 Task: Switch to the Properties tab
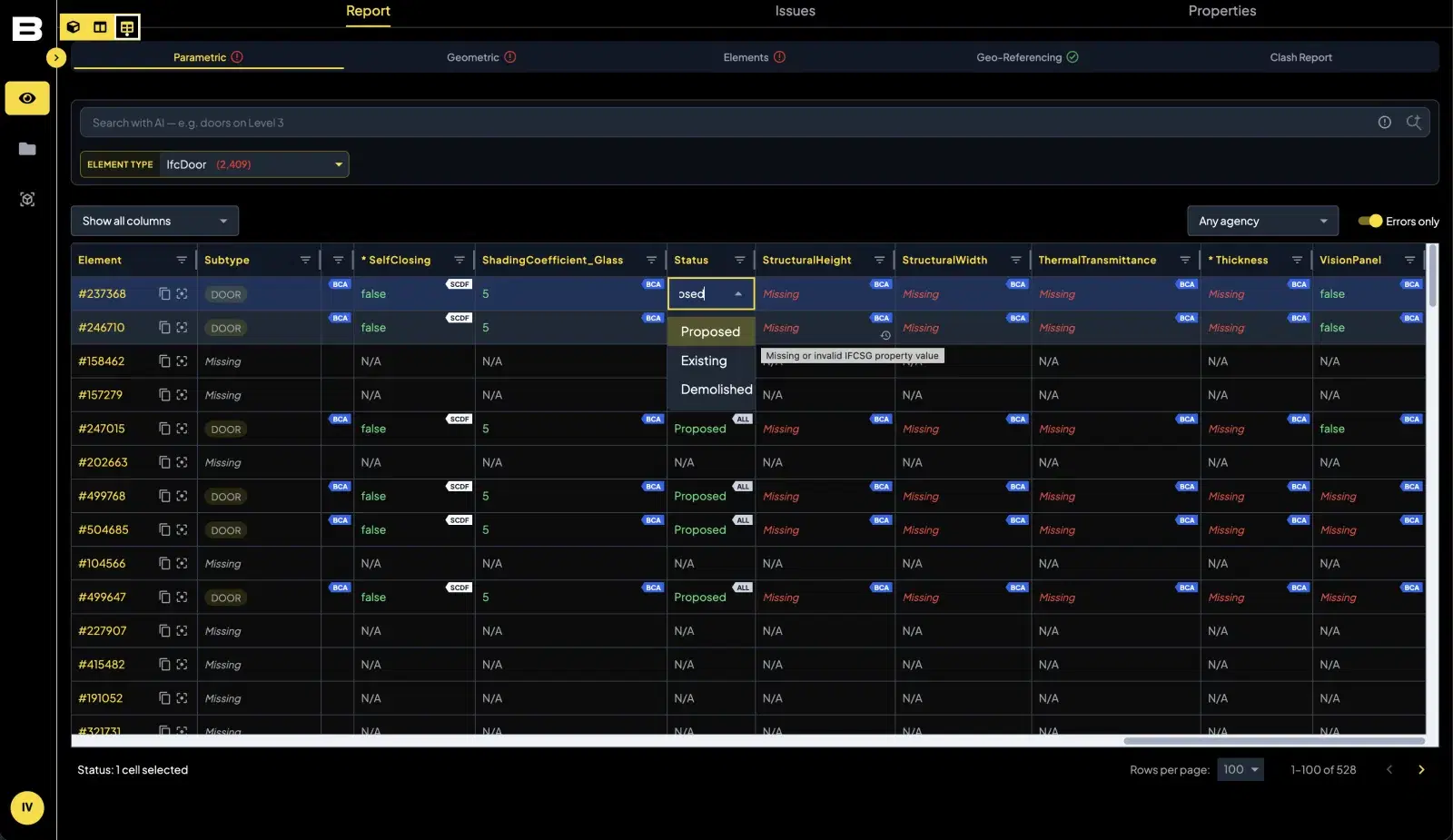pos(1222,11)
